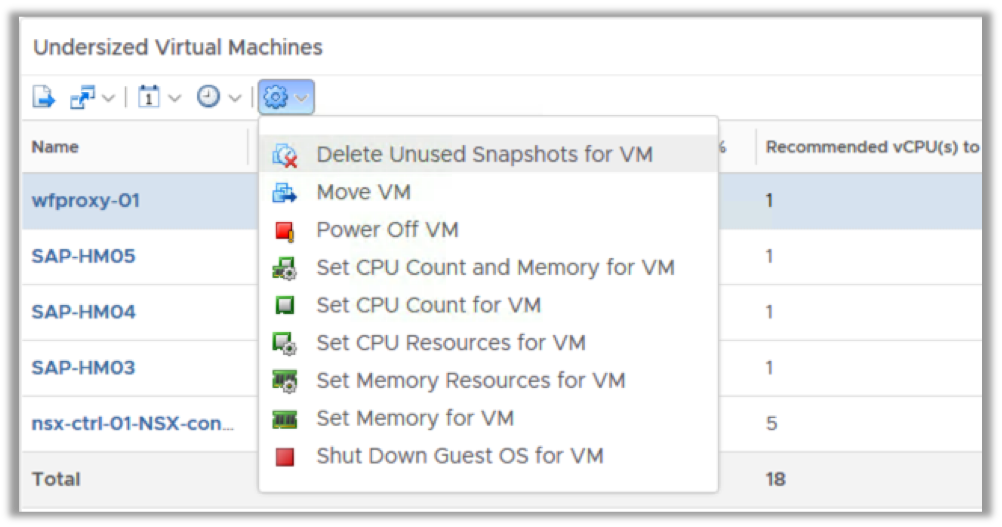Viewport: 1002px width, 527px height.
Task: Click the perform multi-select interaction icon
Action: pyautogui.click(x=82, y=97)
